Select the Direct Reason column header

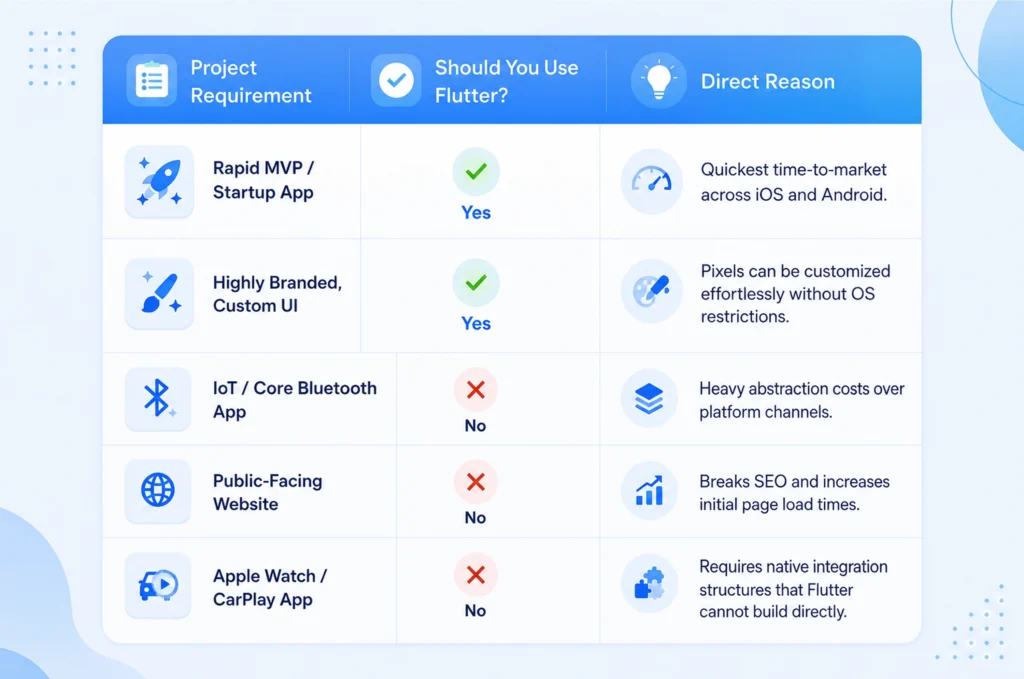pos(768,82)
